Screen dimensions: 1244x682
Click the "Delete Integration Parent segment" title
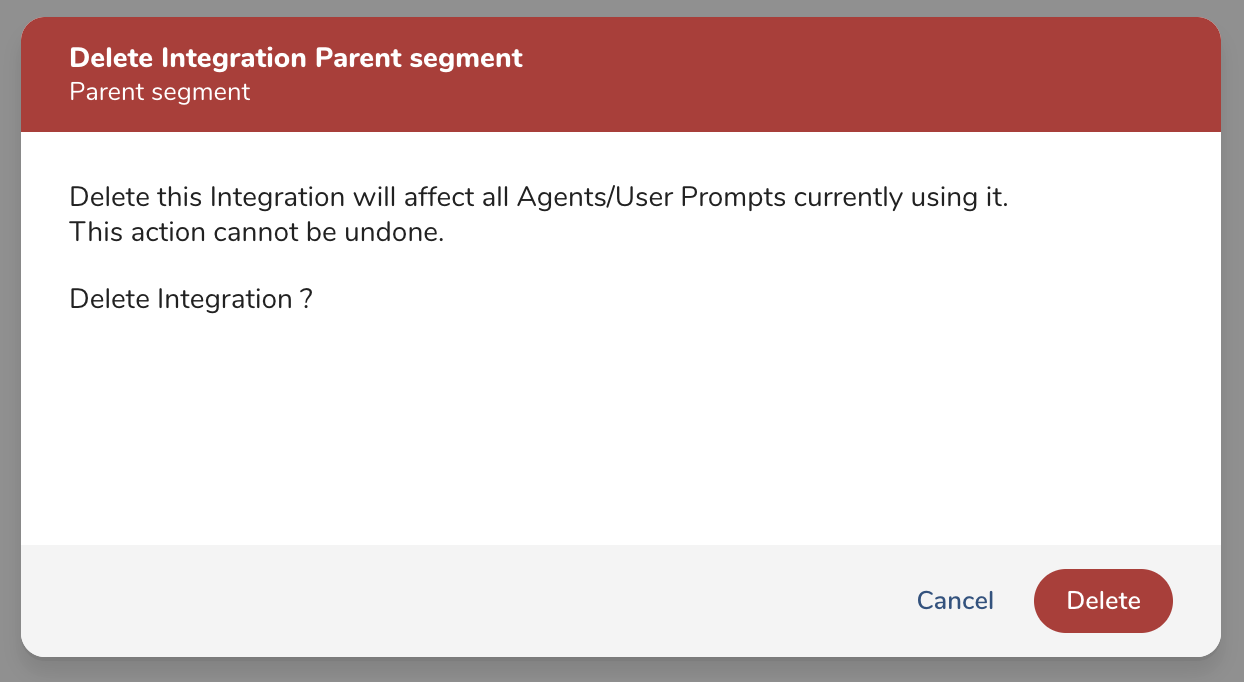[x=296, y=58]
